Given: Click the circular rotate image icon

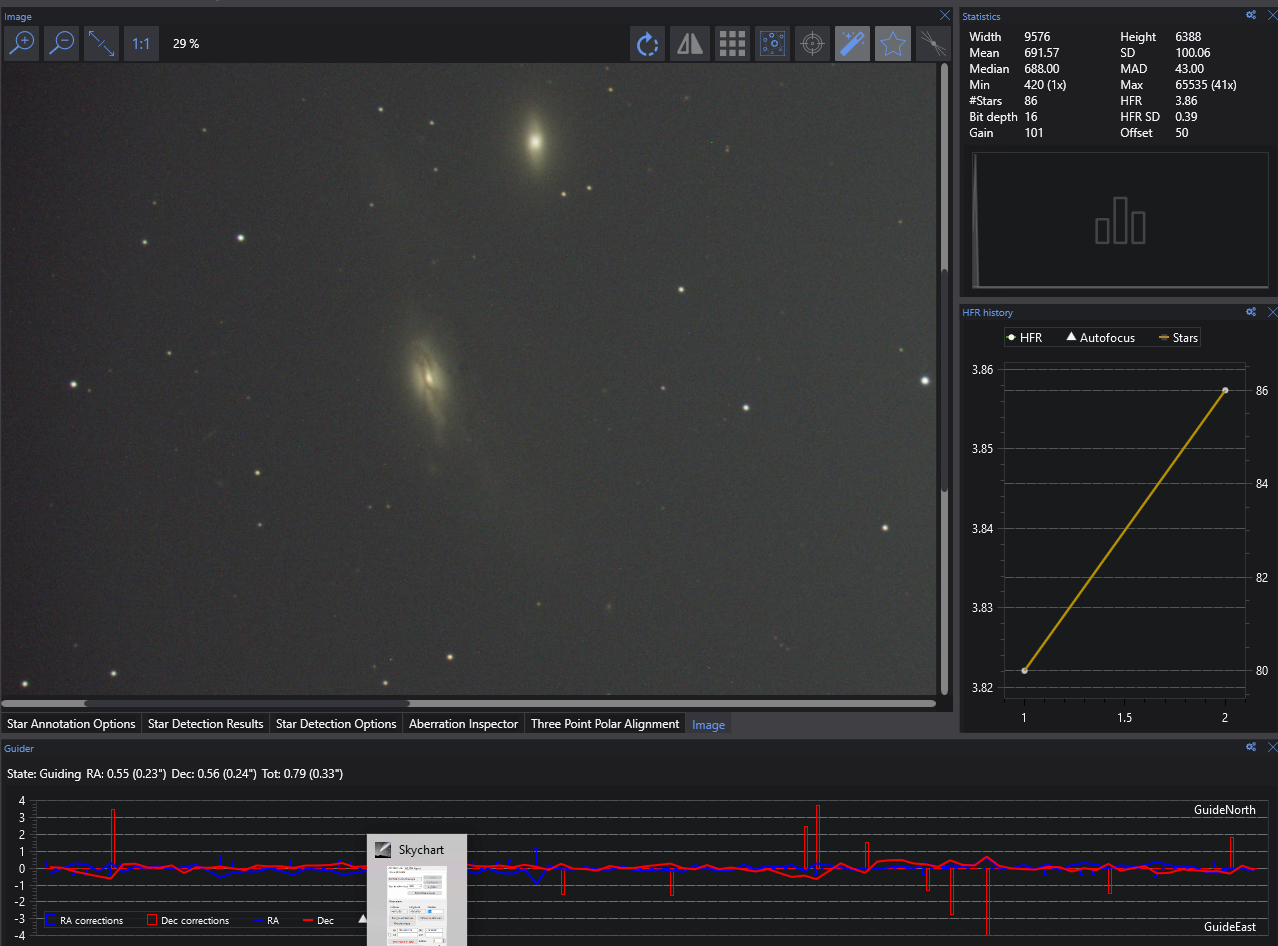Looking at the screenshot, I should pyautogui.click(x=648, y=44).
